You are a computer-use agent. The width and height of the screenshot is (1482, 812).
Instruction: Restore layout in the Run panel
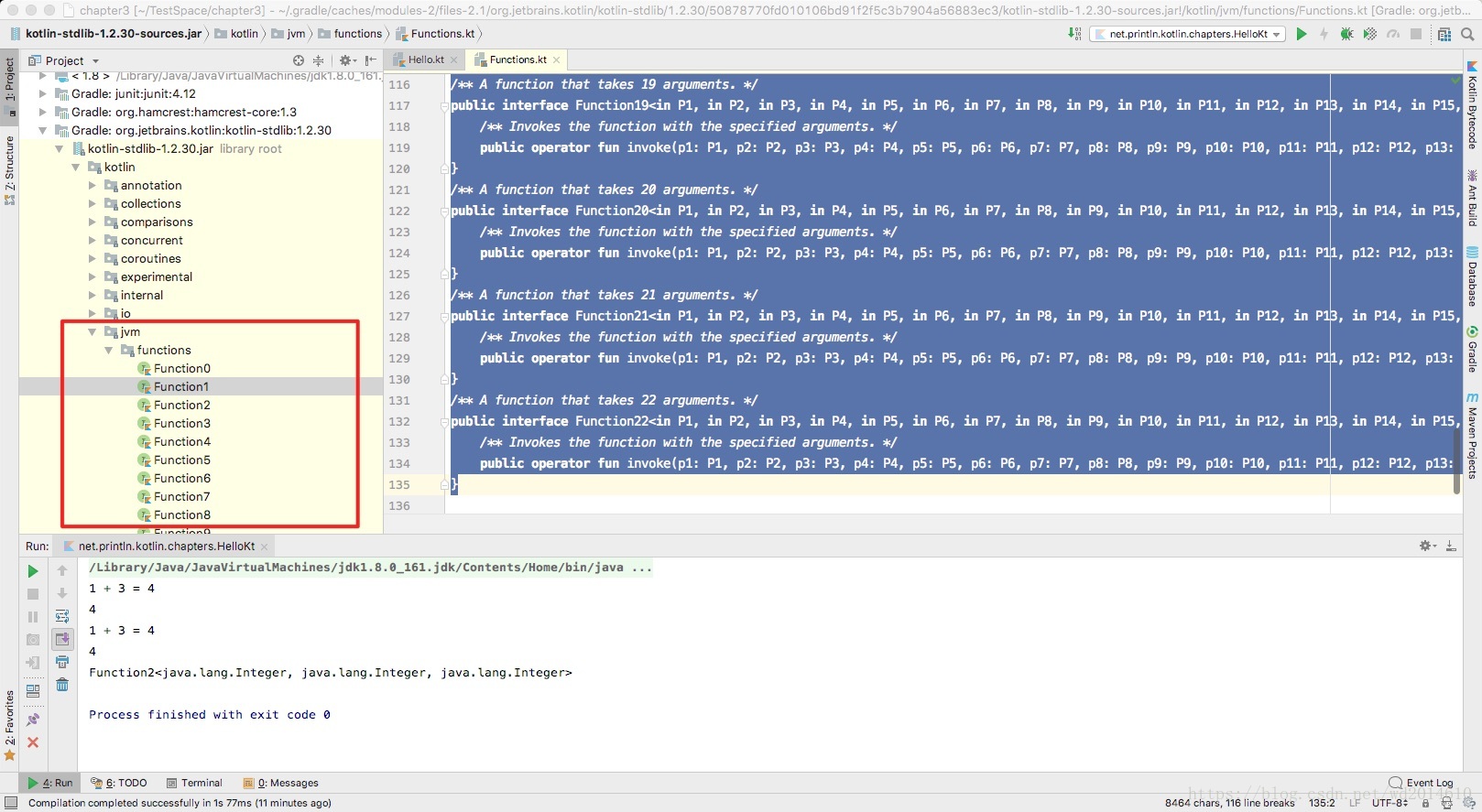pos(33,691)
